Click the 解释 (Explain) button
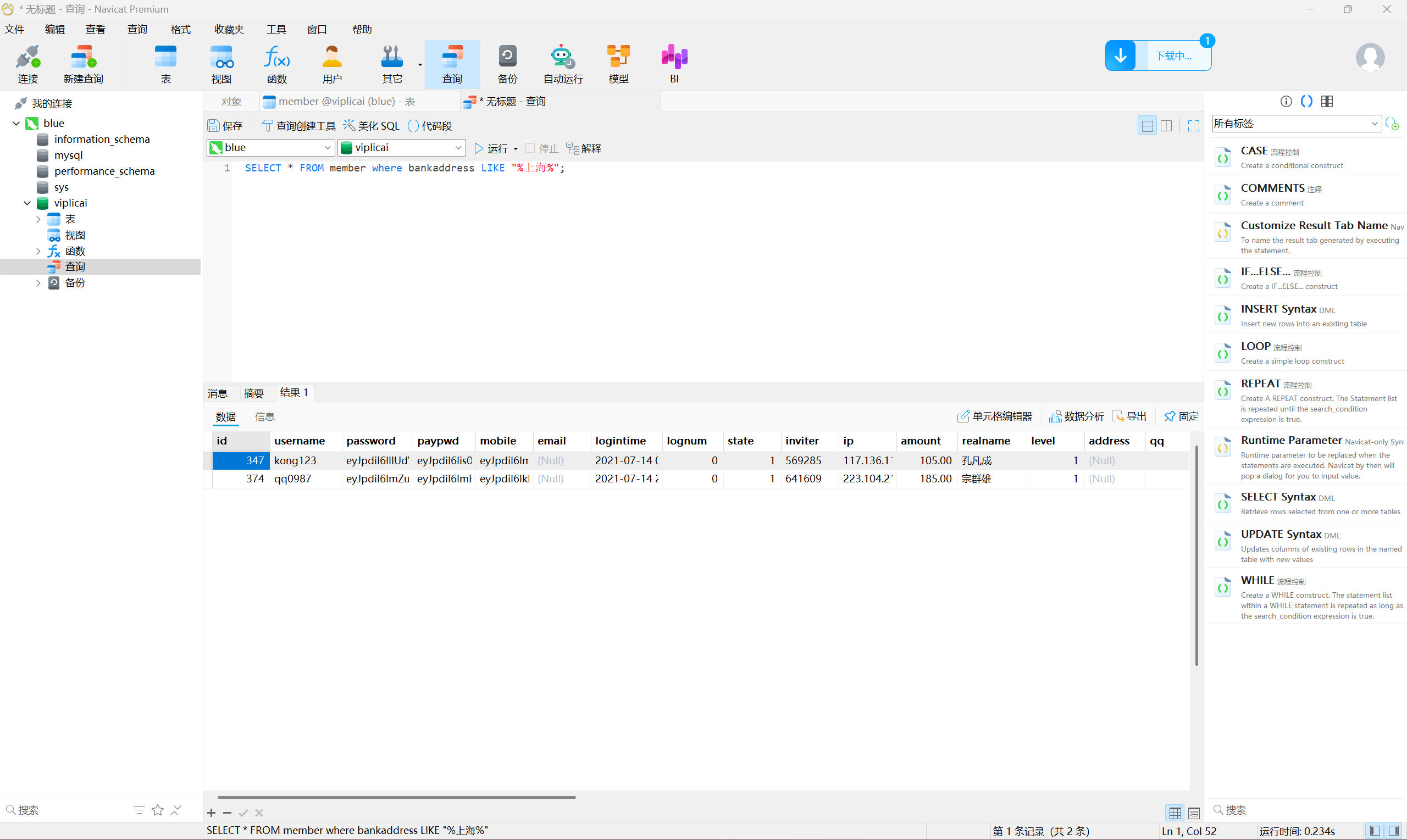 tap(584, 148)
